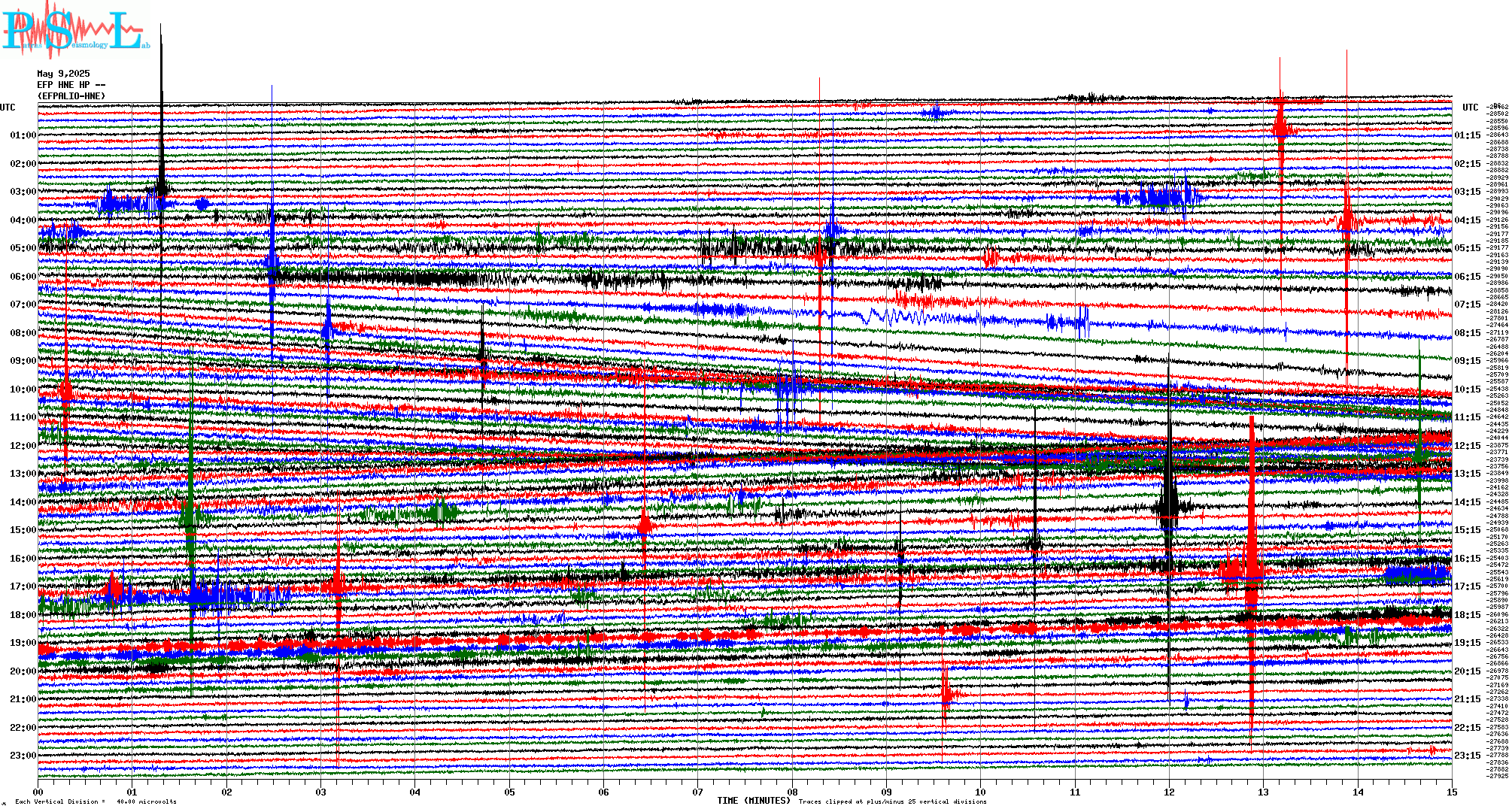1512x812 pixels.
Task: Select the 10:00 hour label
Action: 23,389
